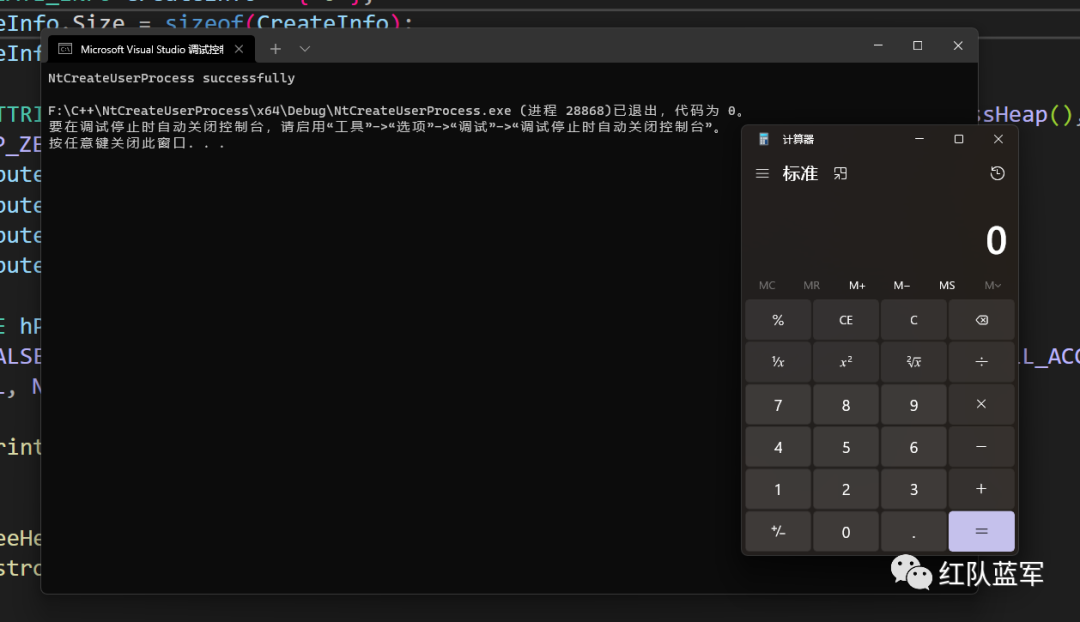Click the x squared key
Viewport: 1080px width, 622px height.
pos(846,362)
